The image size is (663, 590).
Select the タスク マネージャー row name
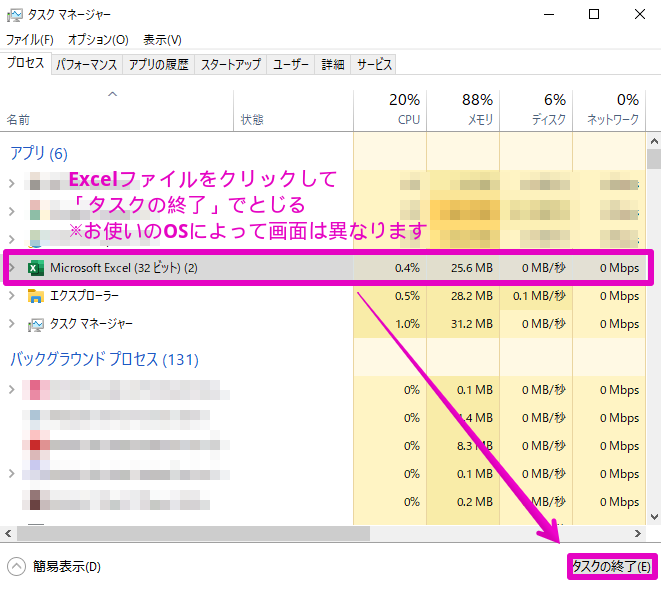[91, 324]
